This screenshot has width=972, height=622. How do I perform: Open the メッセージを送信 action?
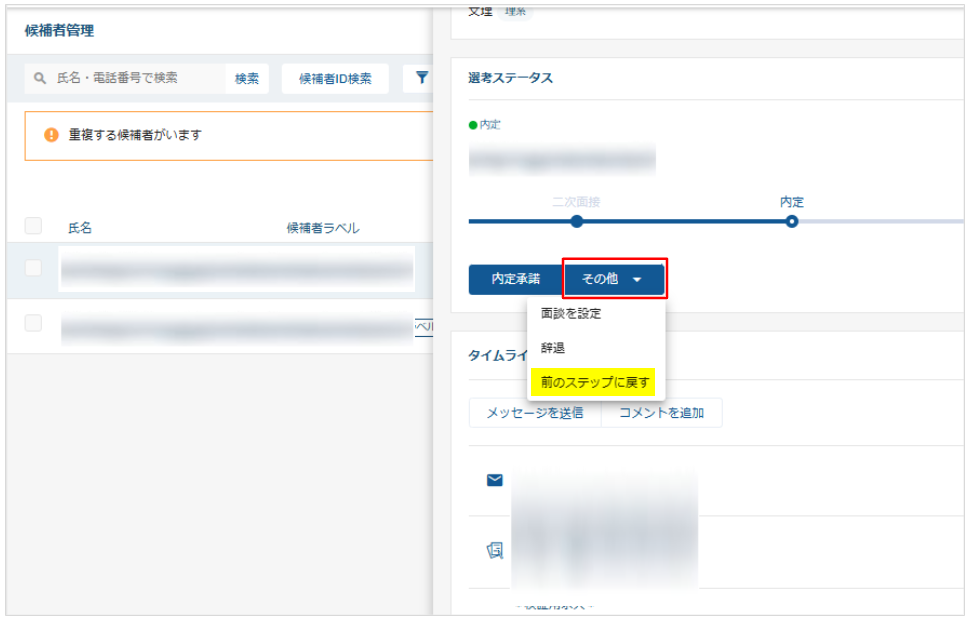pos(535,413)
